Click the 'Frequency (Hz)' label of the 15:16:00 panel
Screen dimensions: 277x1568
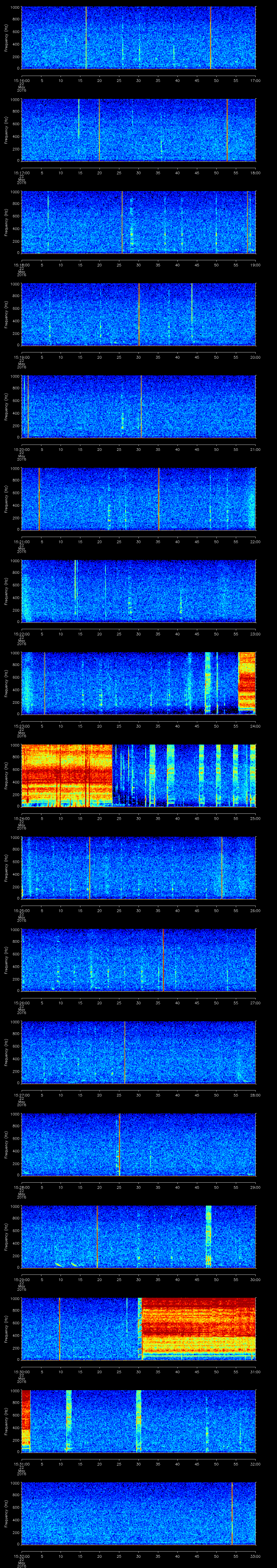[6, 38]
